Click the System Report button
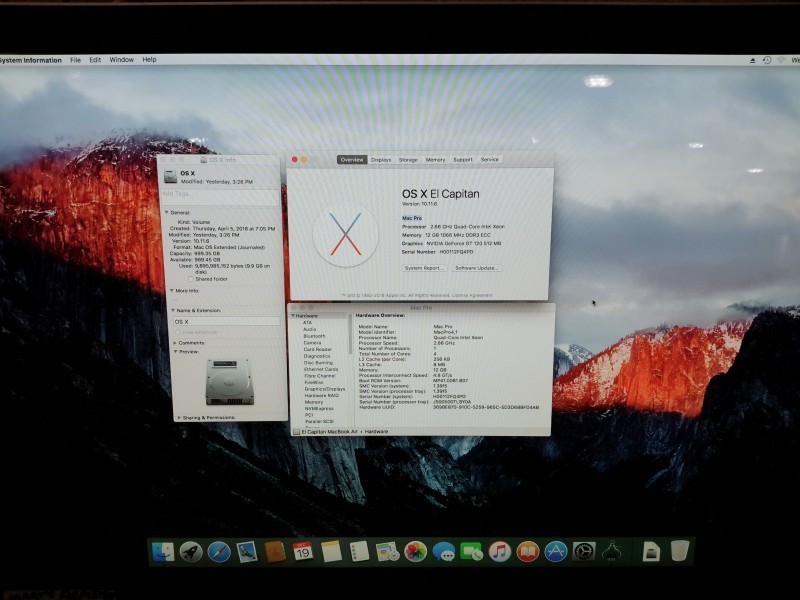The image size is (800, 600). click(424, 268)
